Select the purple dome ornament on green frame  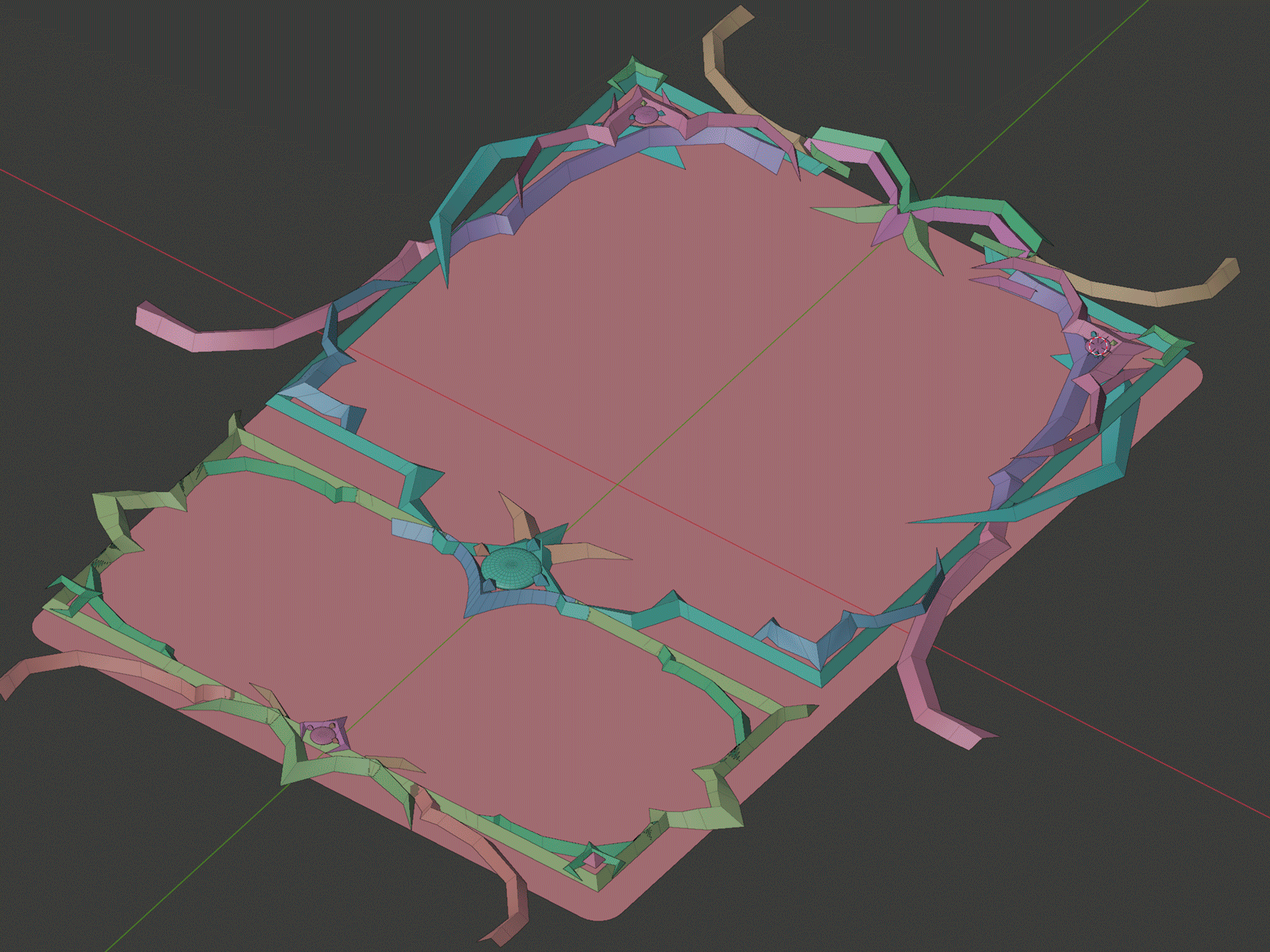[324, 735]
